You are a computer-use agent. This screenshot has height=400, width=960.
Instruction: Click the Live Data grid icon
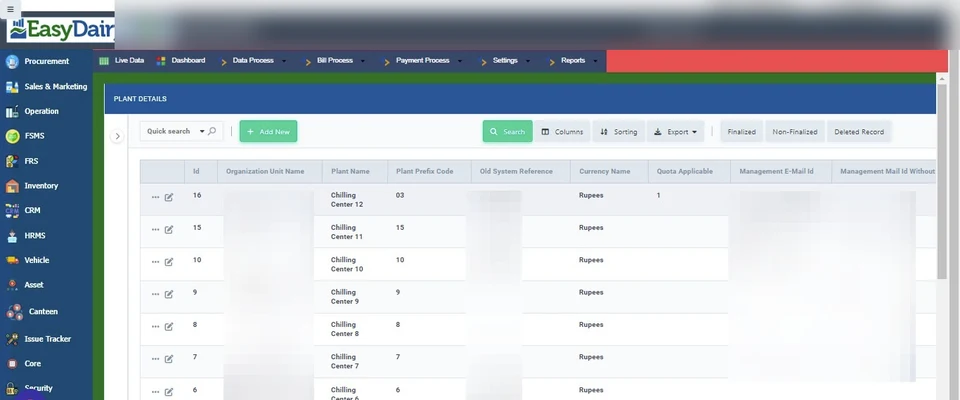click(104, 61)
